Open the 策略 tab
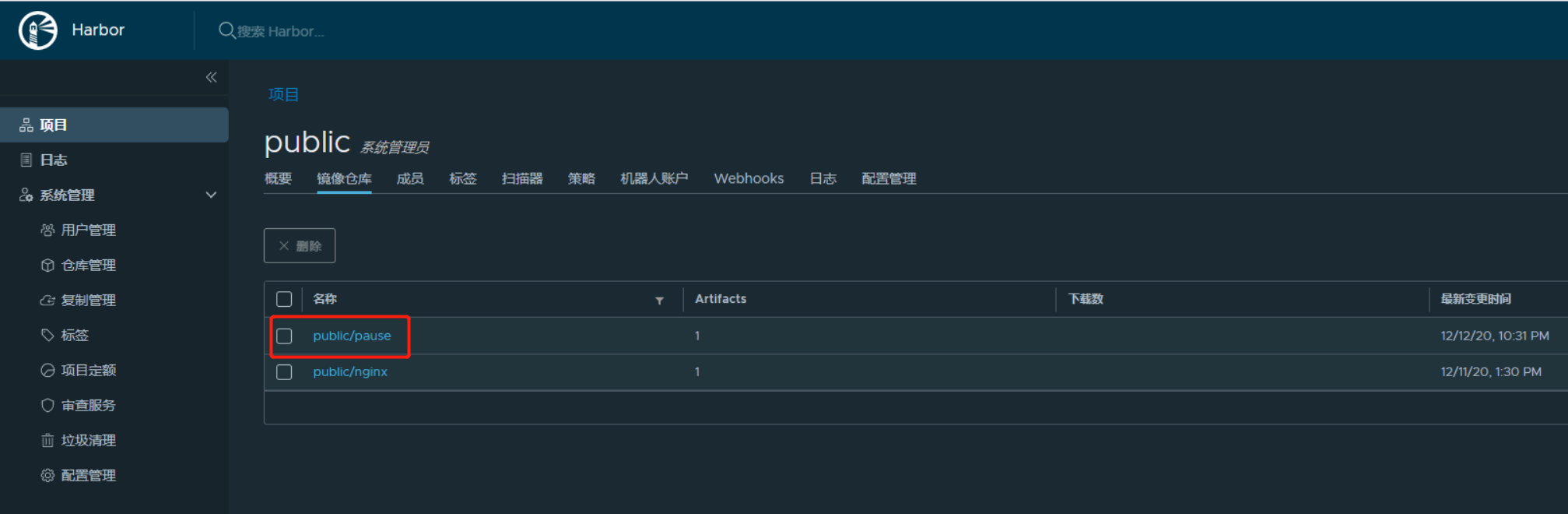The width and height of the screenshot is (1568, 514). coord(581,178)
